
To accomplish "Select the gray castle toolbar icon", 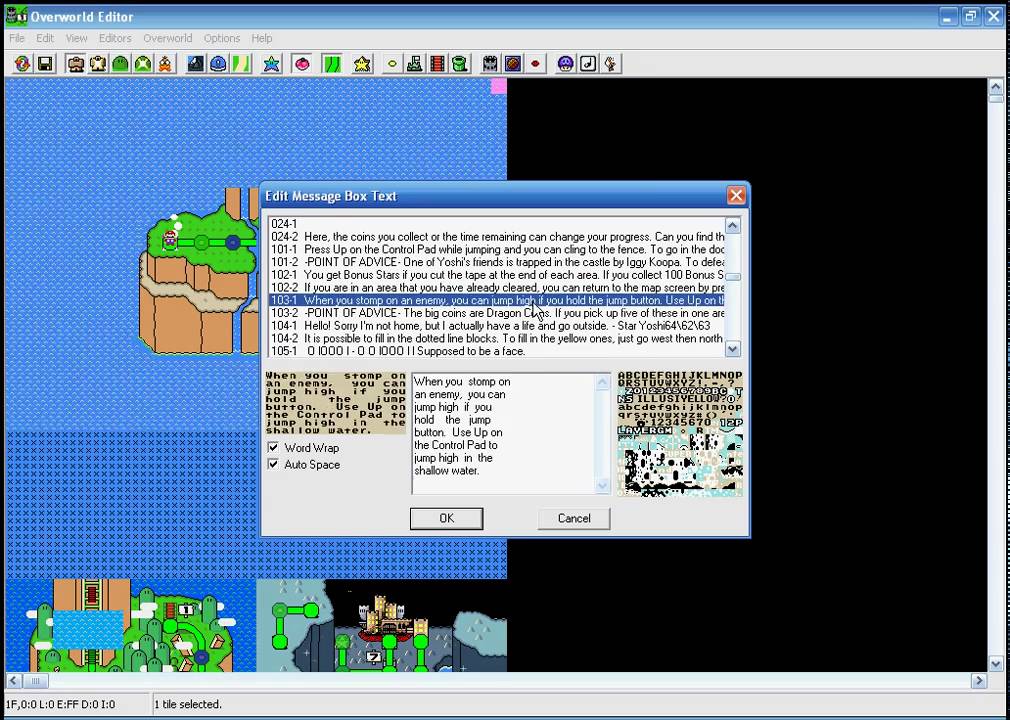I will [x=491, y=64].
